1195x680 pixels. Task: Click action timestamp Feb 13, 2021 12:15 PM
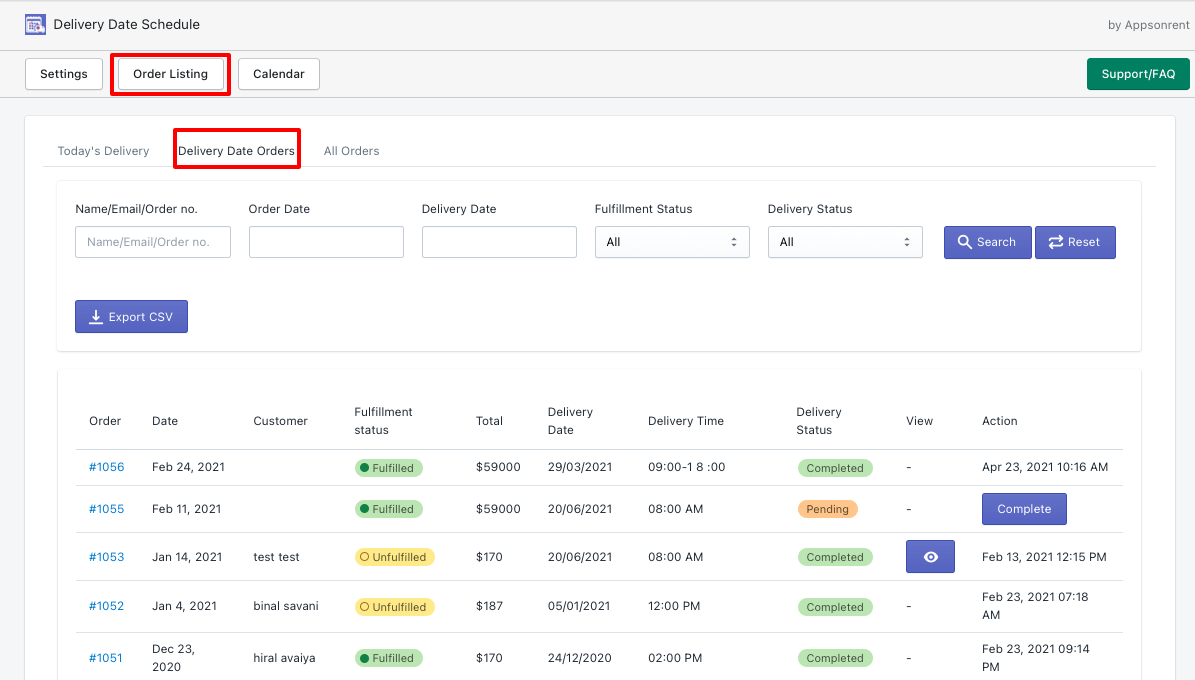(x=1044, y=557)
